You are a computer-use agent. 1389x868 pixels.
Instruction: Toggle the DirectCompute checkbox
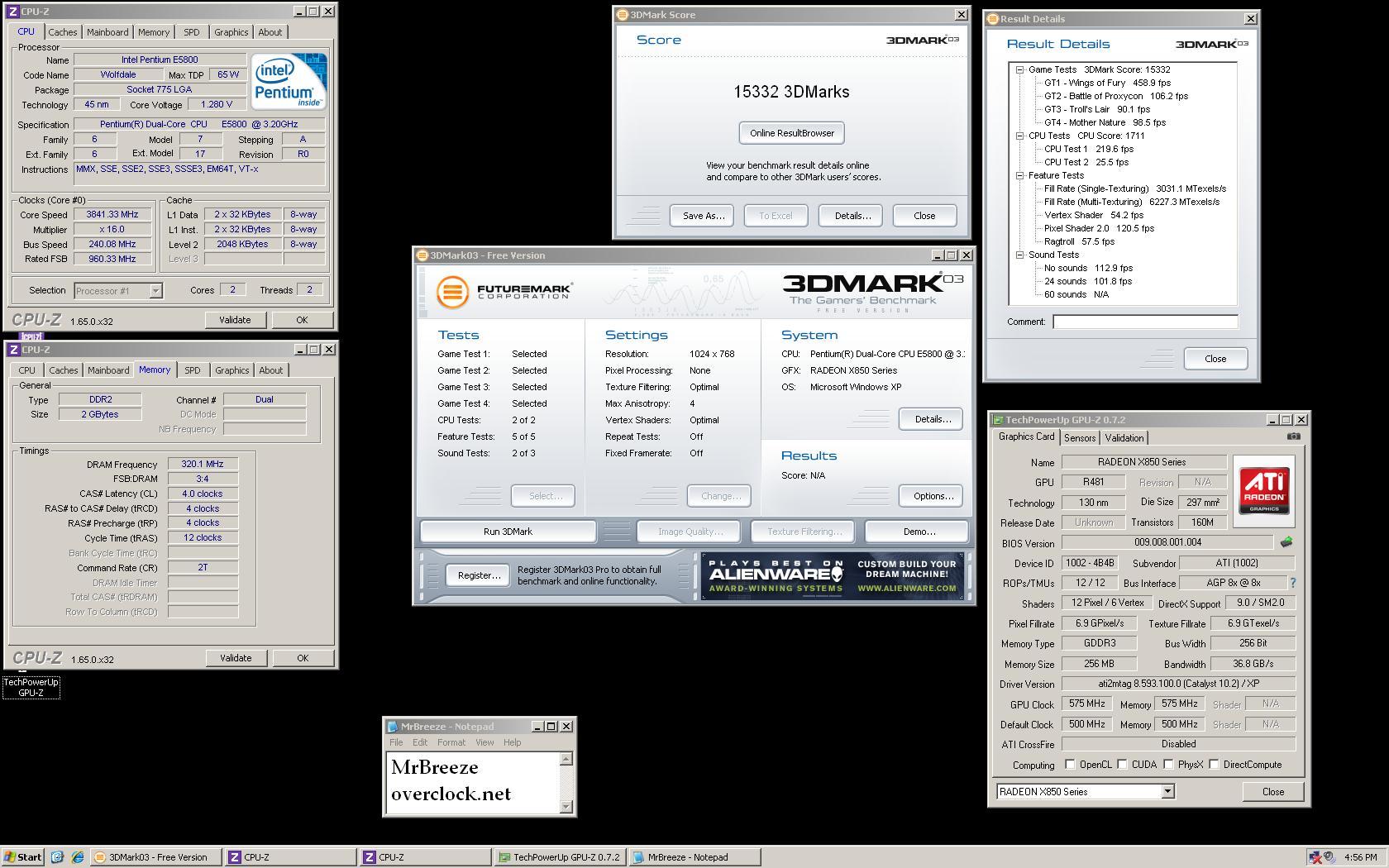pos(1214,765)
